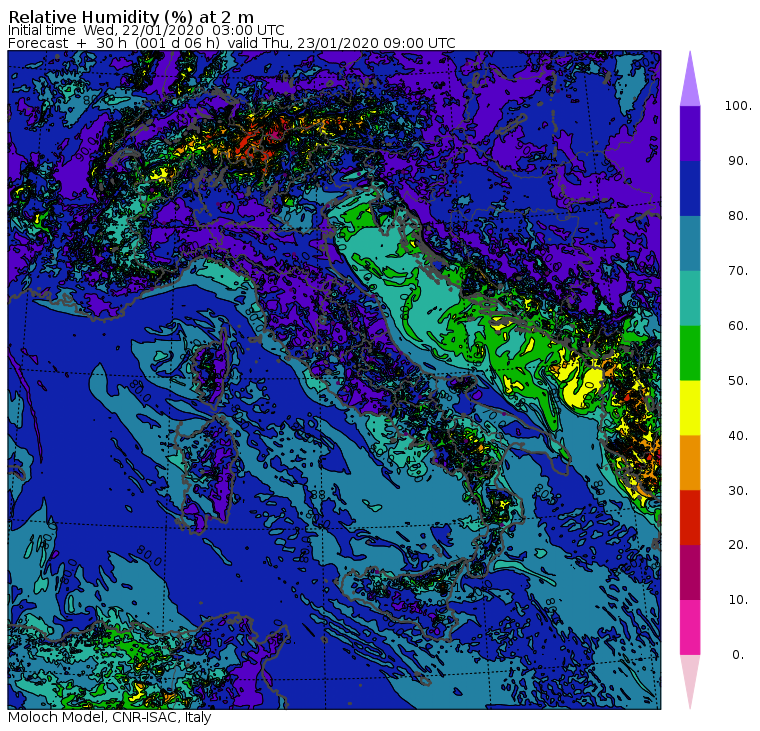The height and width of the screenshot is (731, 760).
Task: Click the '60.' colorbar label
Action: tap(738, 326)
